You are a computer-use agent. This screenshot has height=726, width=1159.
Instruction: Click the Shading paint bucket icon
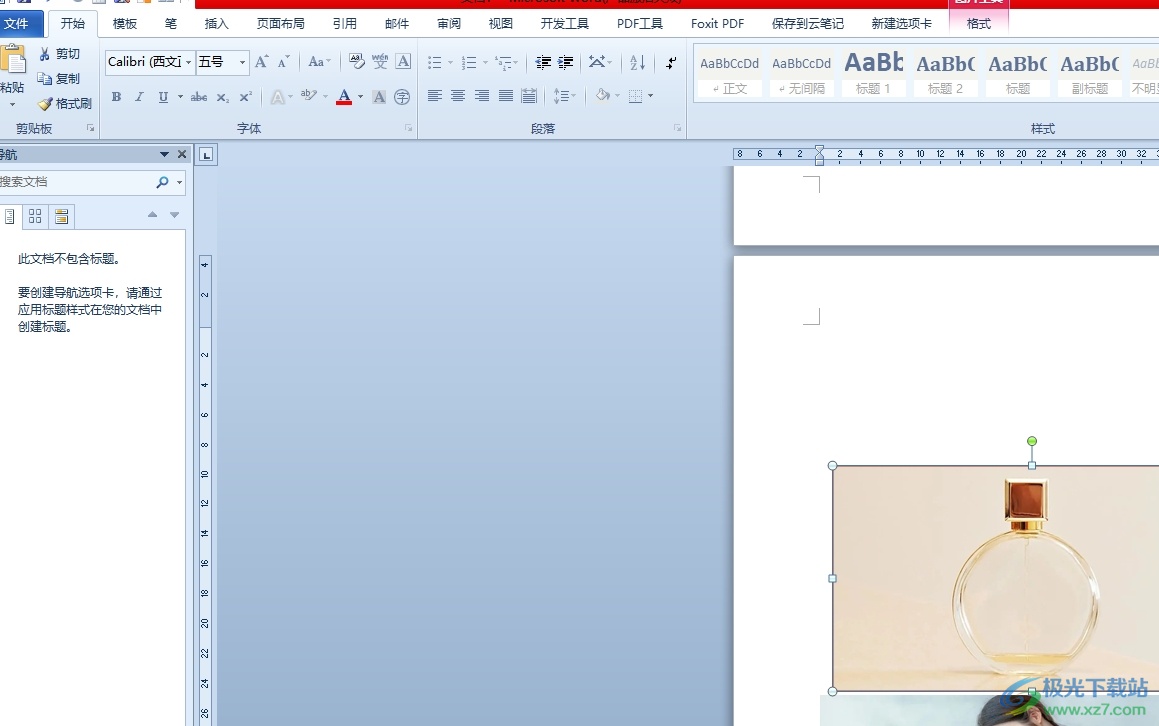pos(603,96)
